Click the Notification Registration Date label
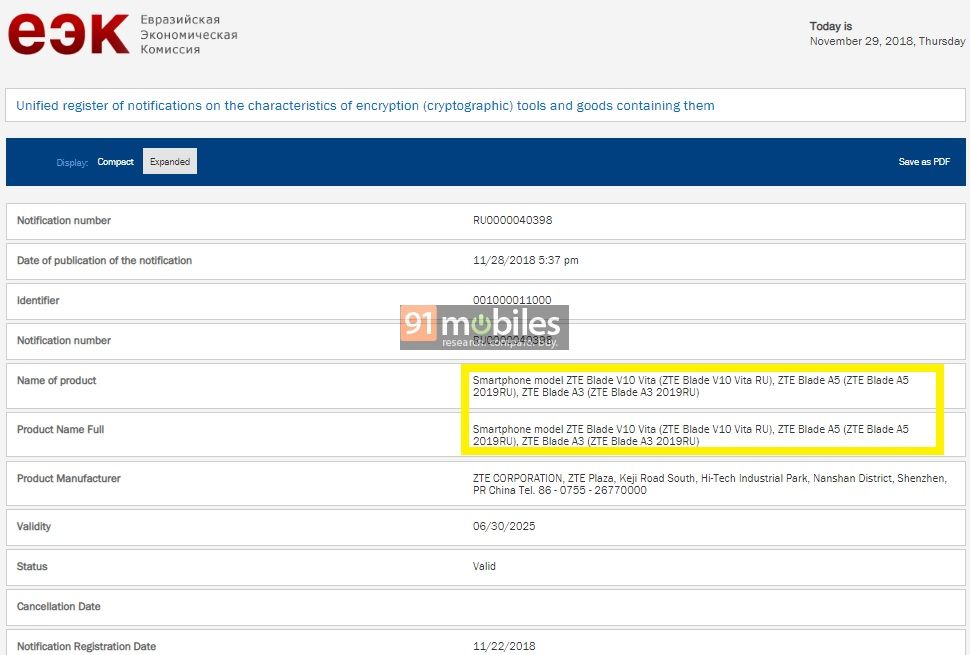 point(86,646)
